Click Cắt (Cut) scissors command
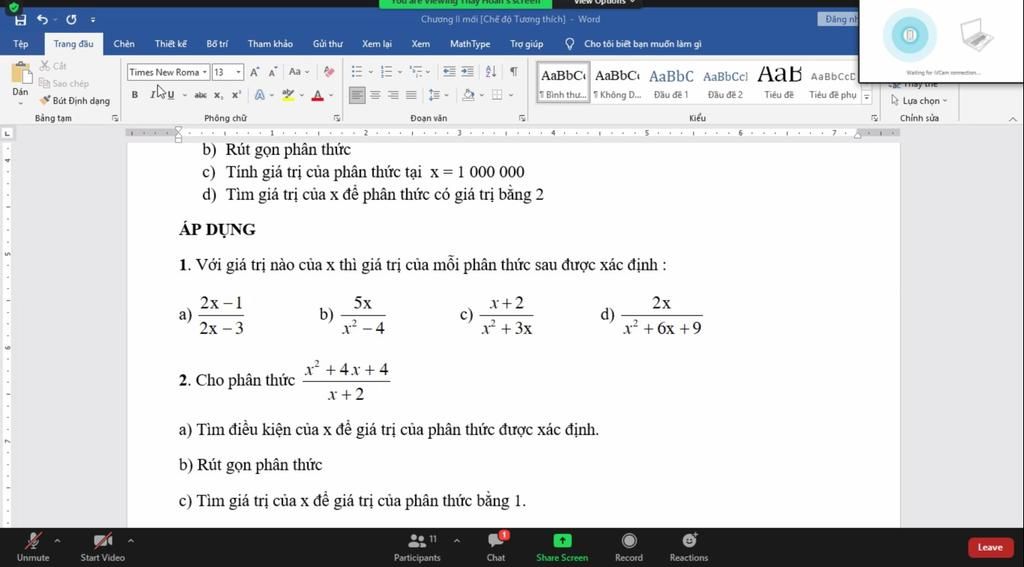This screenshot has height=567, width=1024. click(53, 66)
